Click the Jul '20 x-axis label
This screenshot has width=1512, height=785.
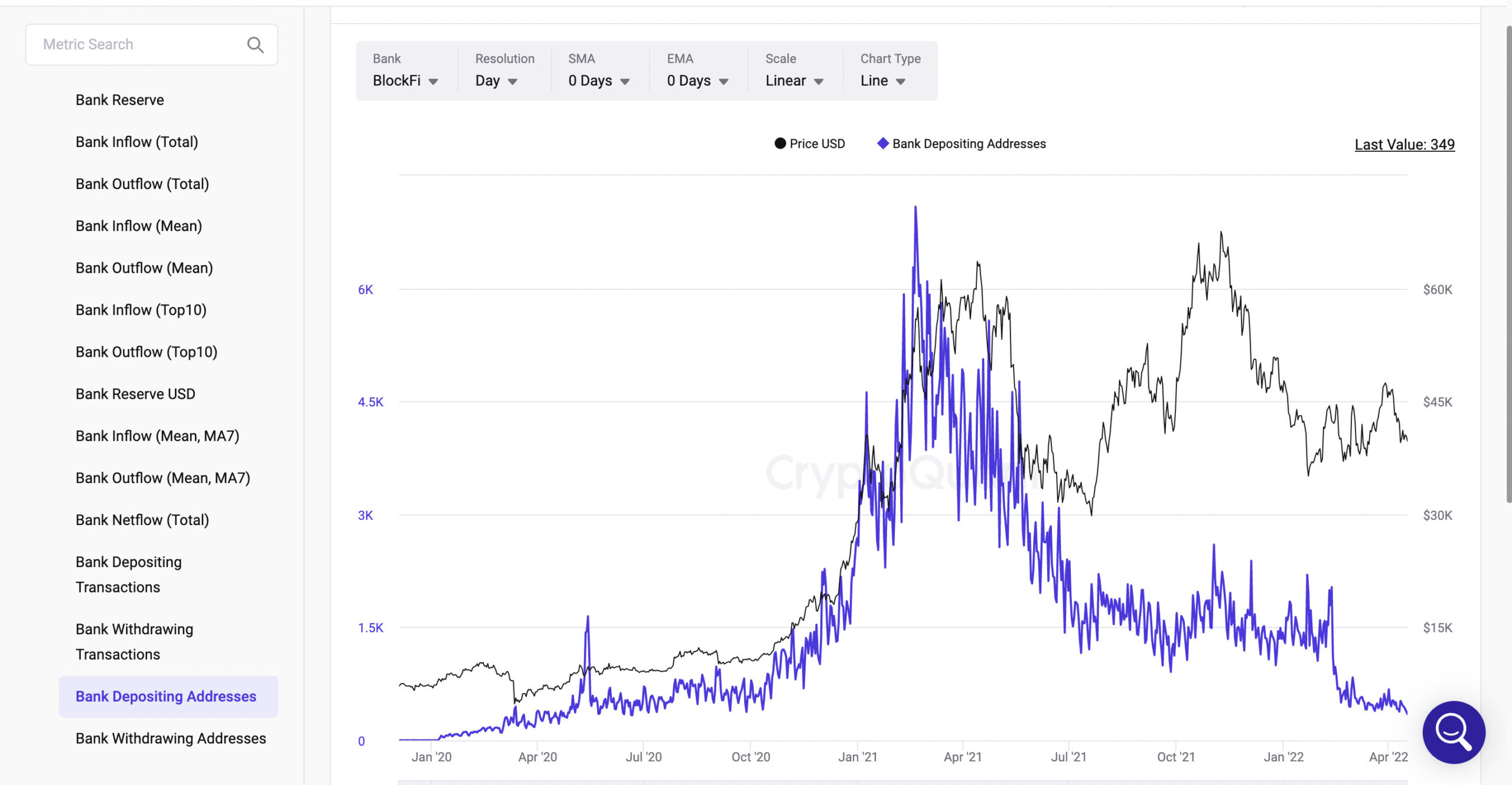tap(644, 757)
